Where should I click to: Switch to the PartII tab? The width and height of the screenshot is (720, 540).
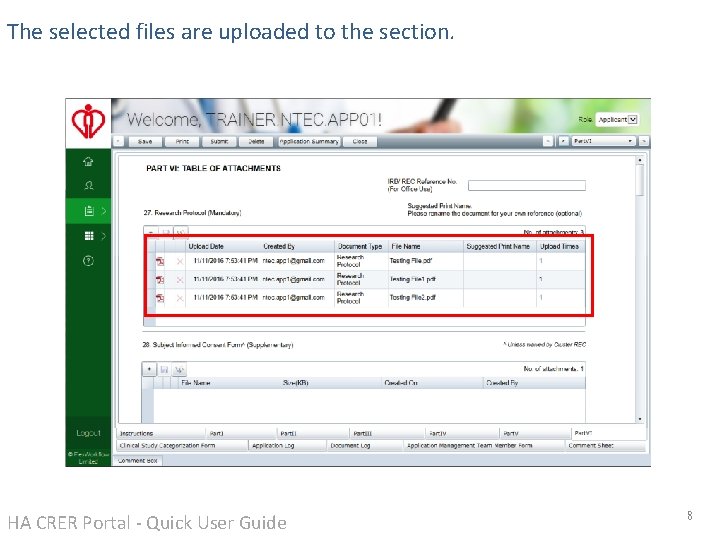(314, 433)
